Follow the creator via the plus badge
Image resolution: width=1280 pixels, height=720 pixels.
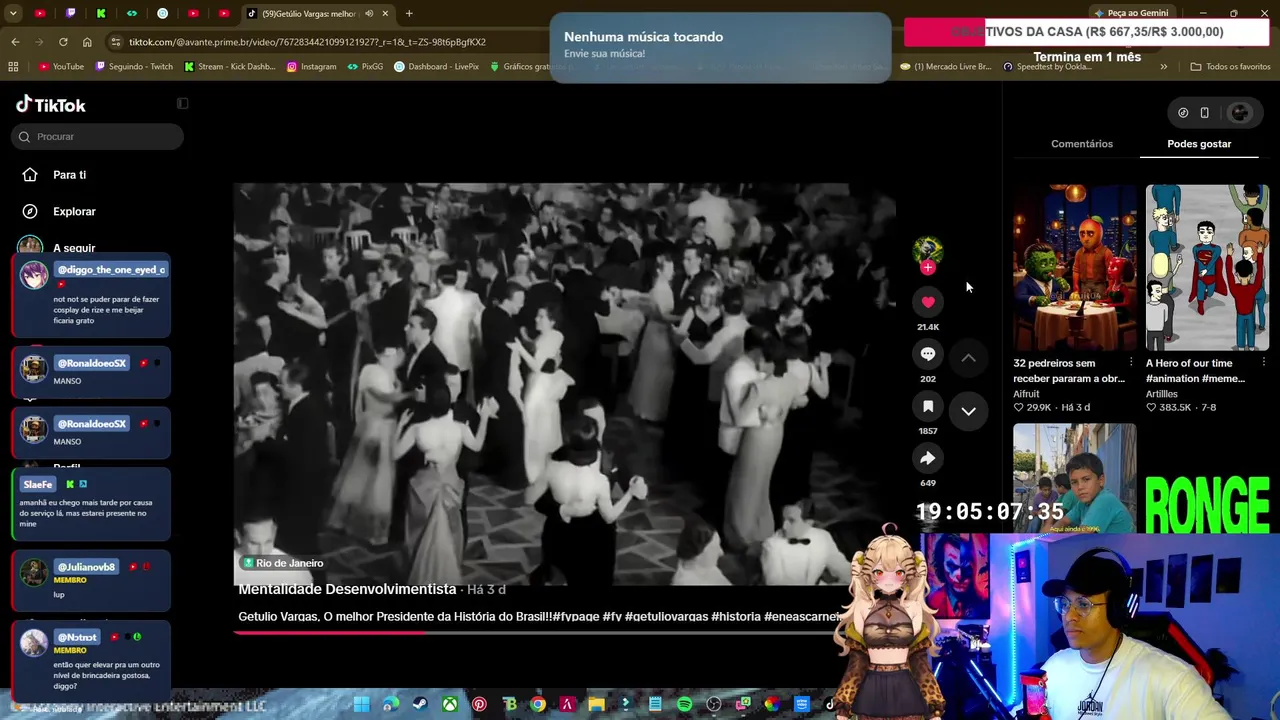[x=928, y=267]
